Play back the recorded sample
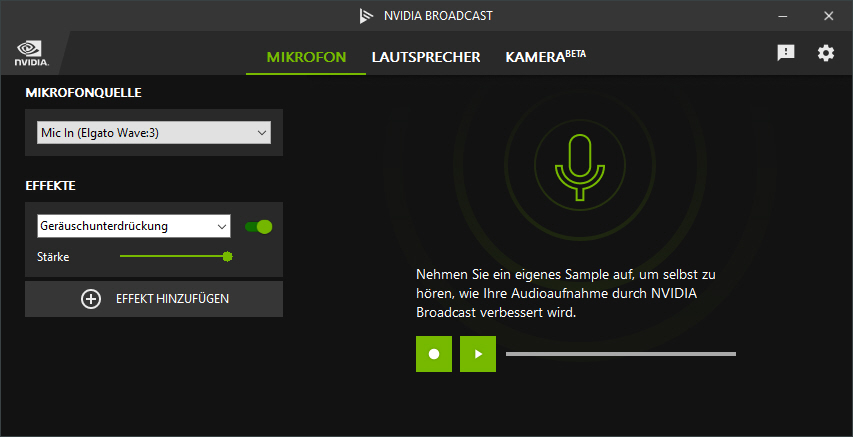The image size is (853, 437). tap(478, 354)
